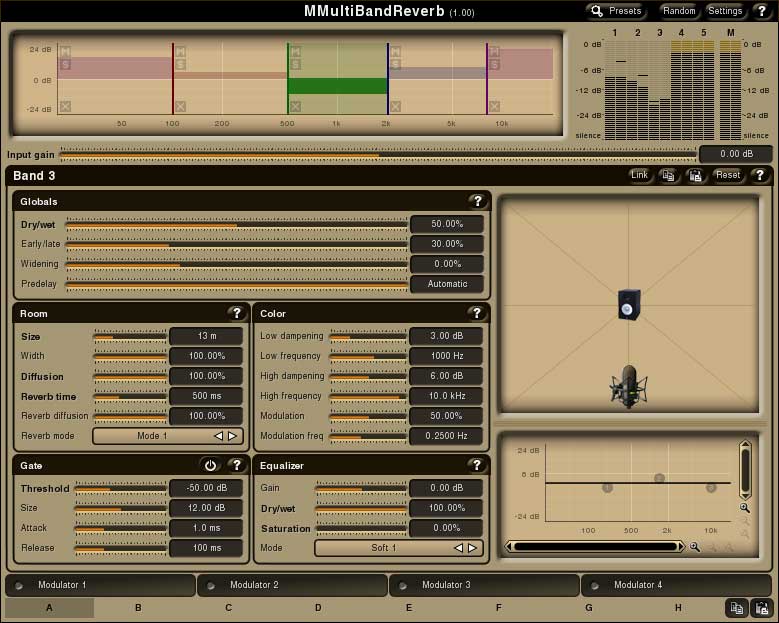
Task: Mute band 4 with its M button
Action: (395, 51)
